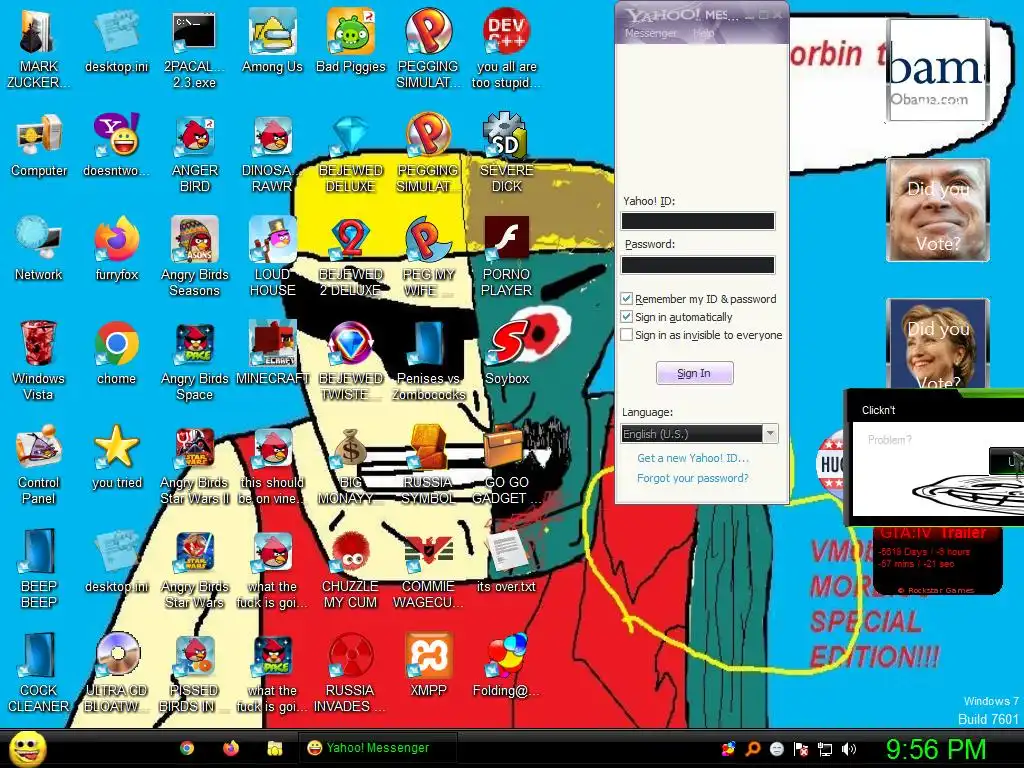
Task: Open the Windows Vista recycle bin icon
Action: click(x=38, y=360)
